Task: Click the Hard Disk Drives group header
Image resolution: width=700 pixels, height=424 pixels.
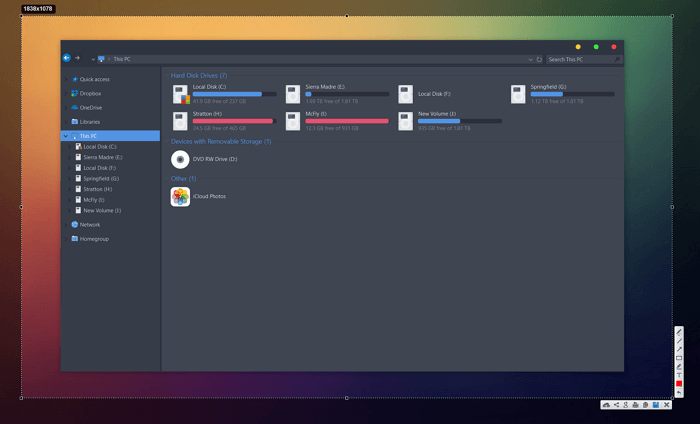Action: point(199,75)
